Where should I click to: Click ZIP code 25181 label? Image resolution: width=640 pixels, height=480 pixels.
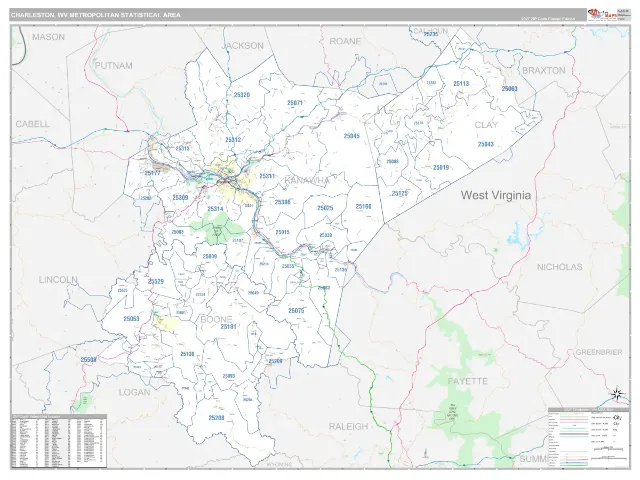[x=228, y=327]
